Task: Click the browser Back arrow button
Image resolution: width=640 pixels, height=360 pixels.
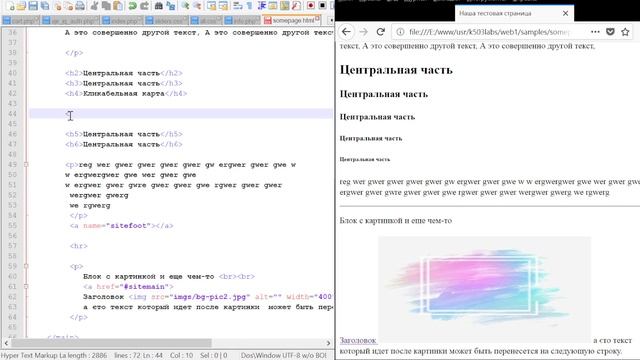Action: coord(346,31)
